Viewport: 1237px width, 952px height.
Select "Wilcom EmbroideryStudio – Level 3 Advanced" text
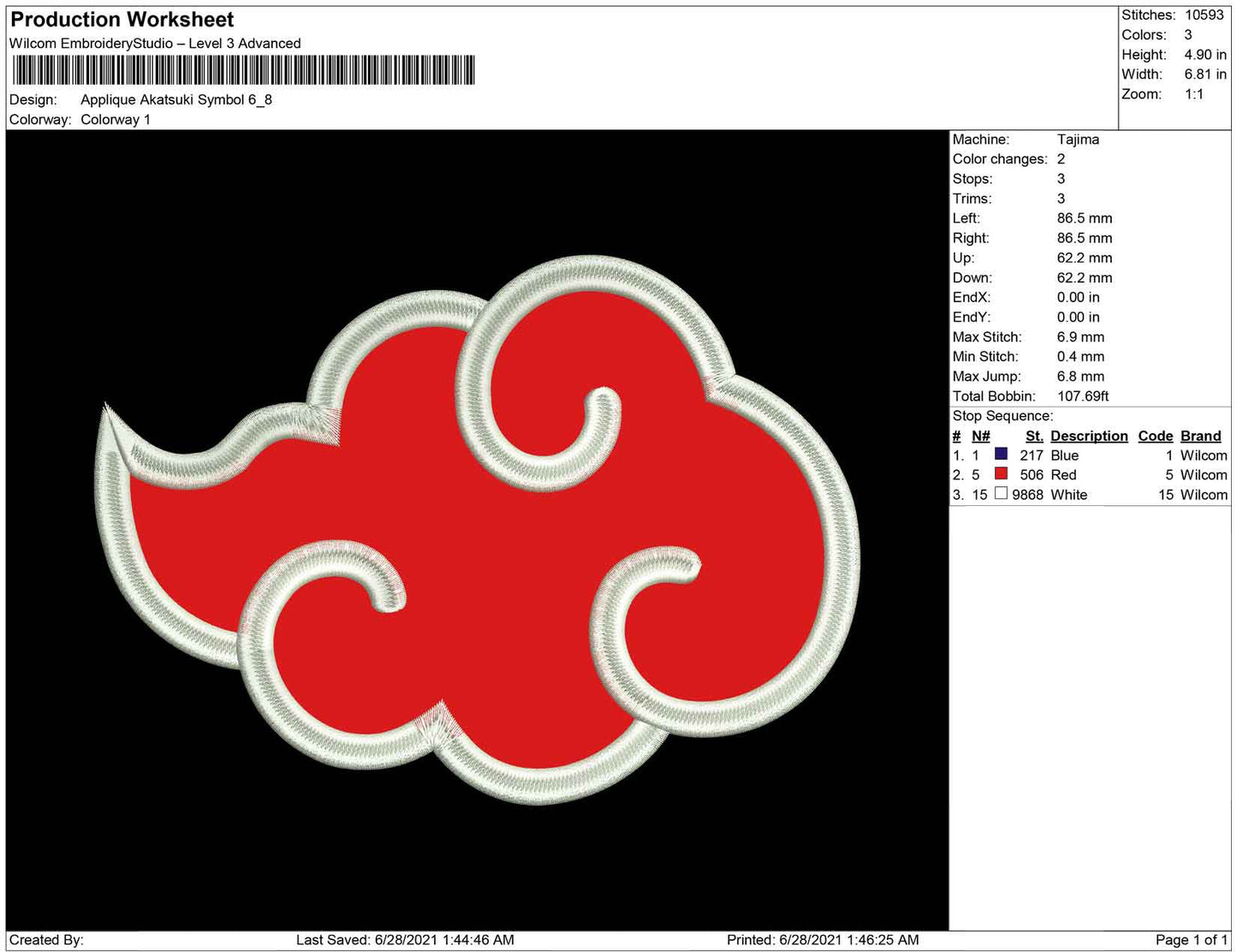point(155,44)
